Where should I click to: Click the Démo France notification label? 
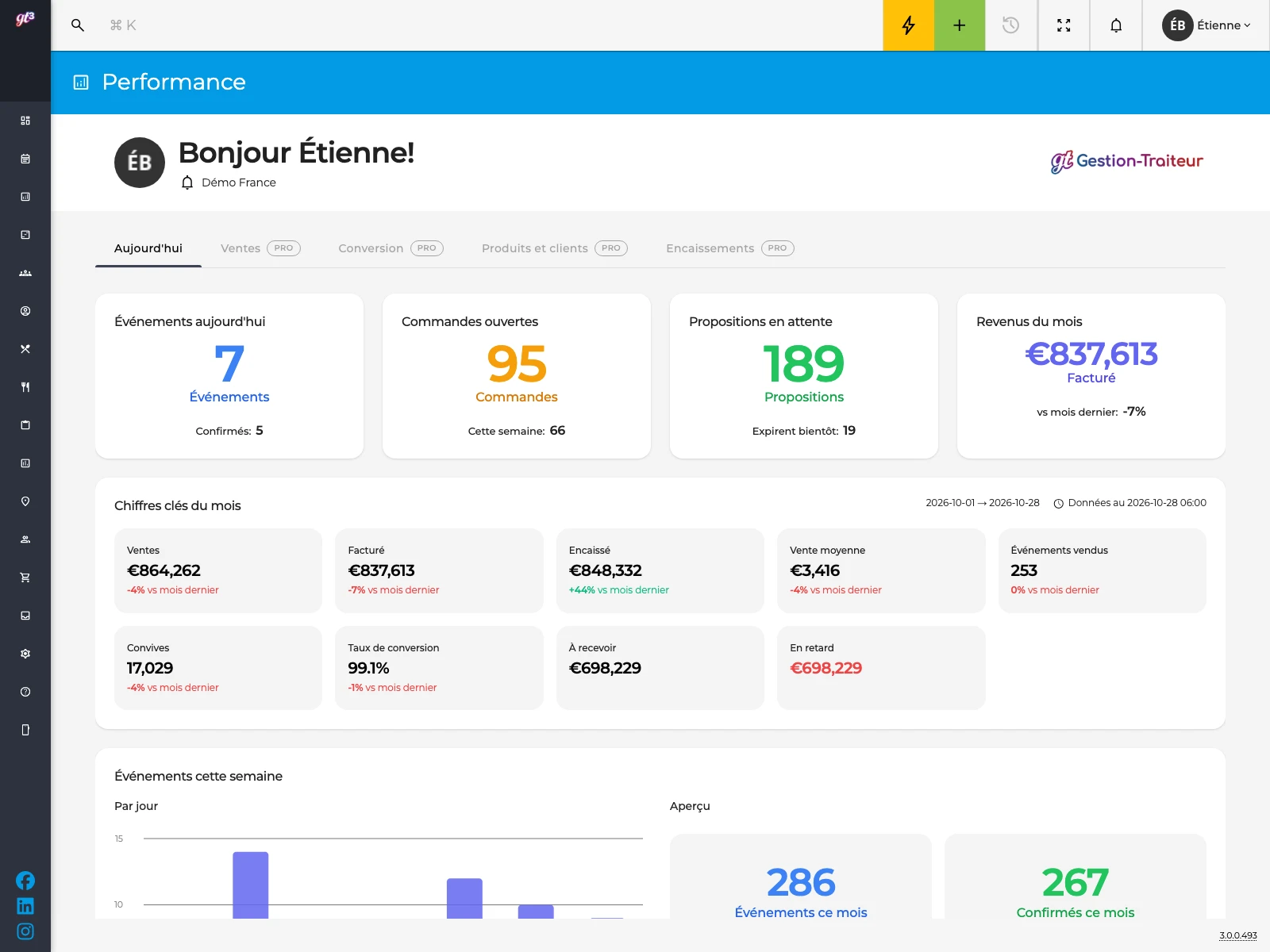(x=238, y=182)
